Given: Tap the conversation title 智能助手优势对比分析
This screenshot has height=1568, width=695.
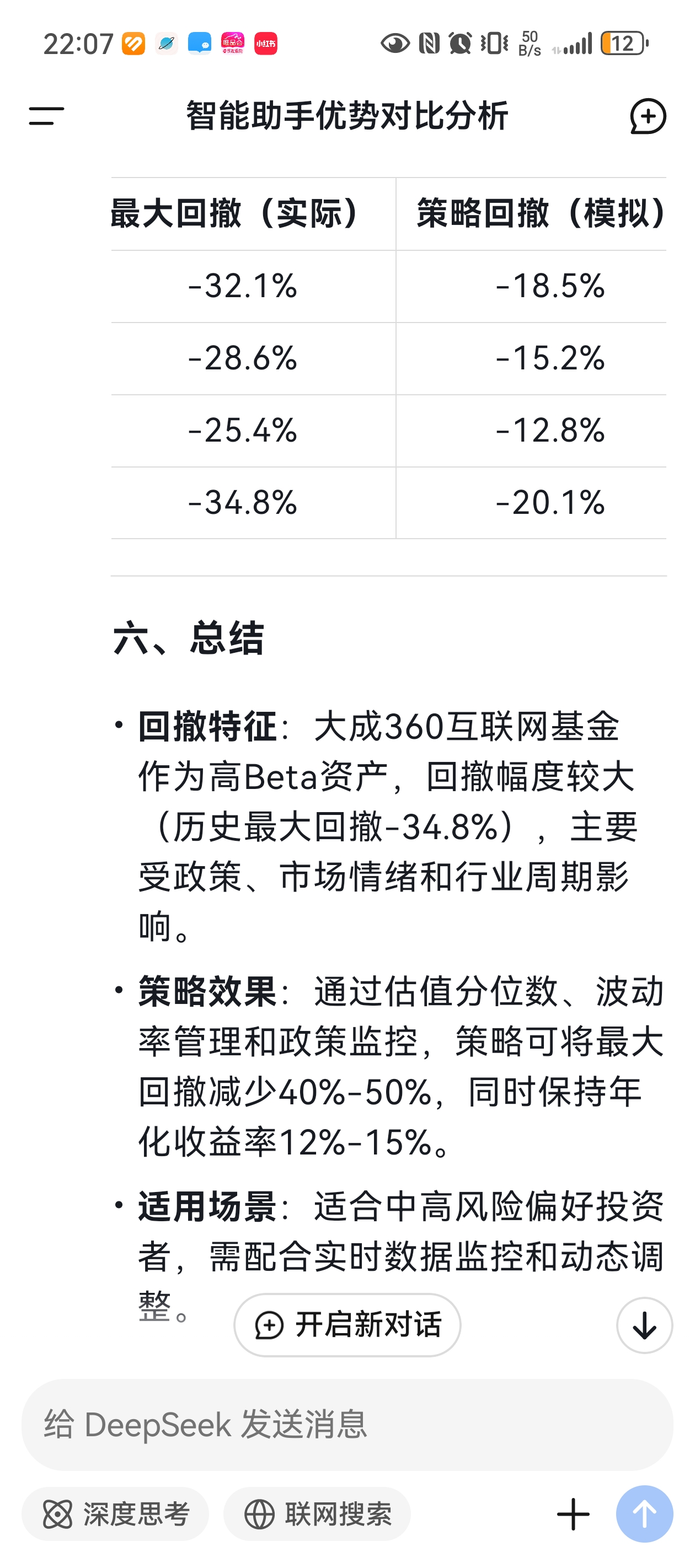Looking at the screenshot, I should [346, 116].
